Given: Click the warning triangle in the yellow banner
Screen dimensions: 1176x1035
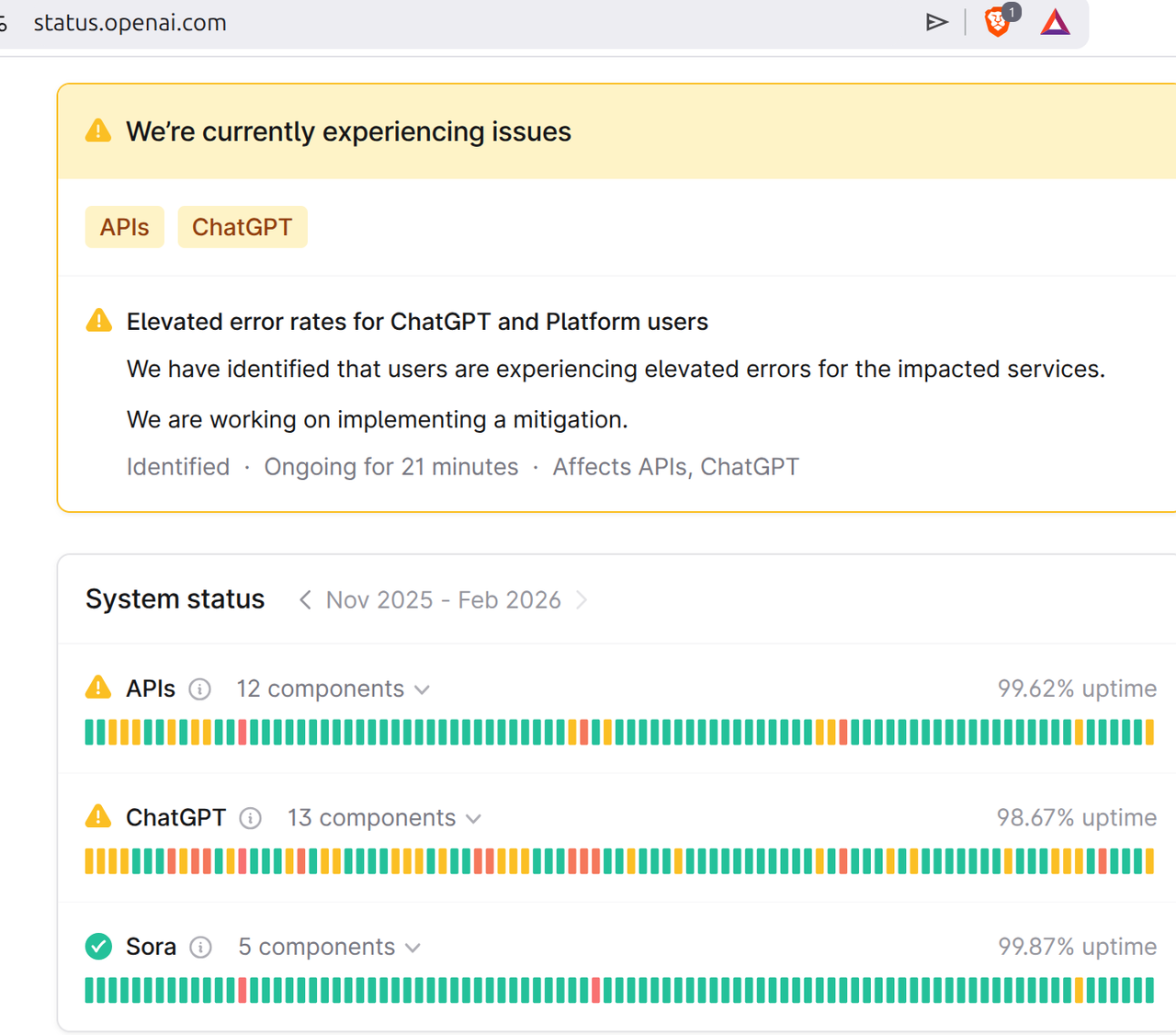Looking at the screenshot, I should coord(98,131).
